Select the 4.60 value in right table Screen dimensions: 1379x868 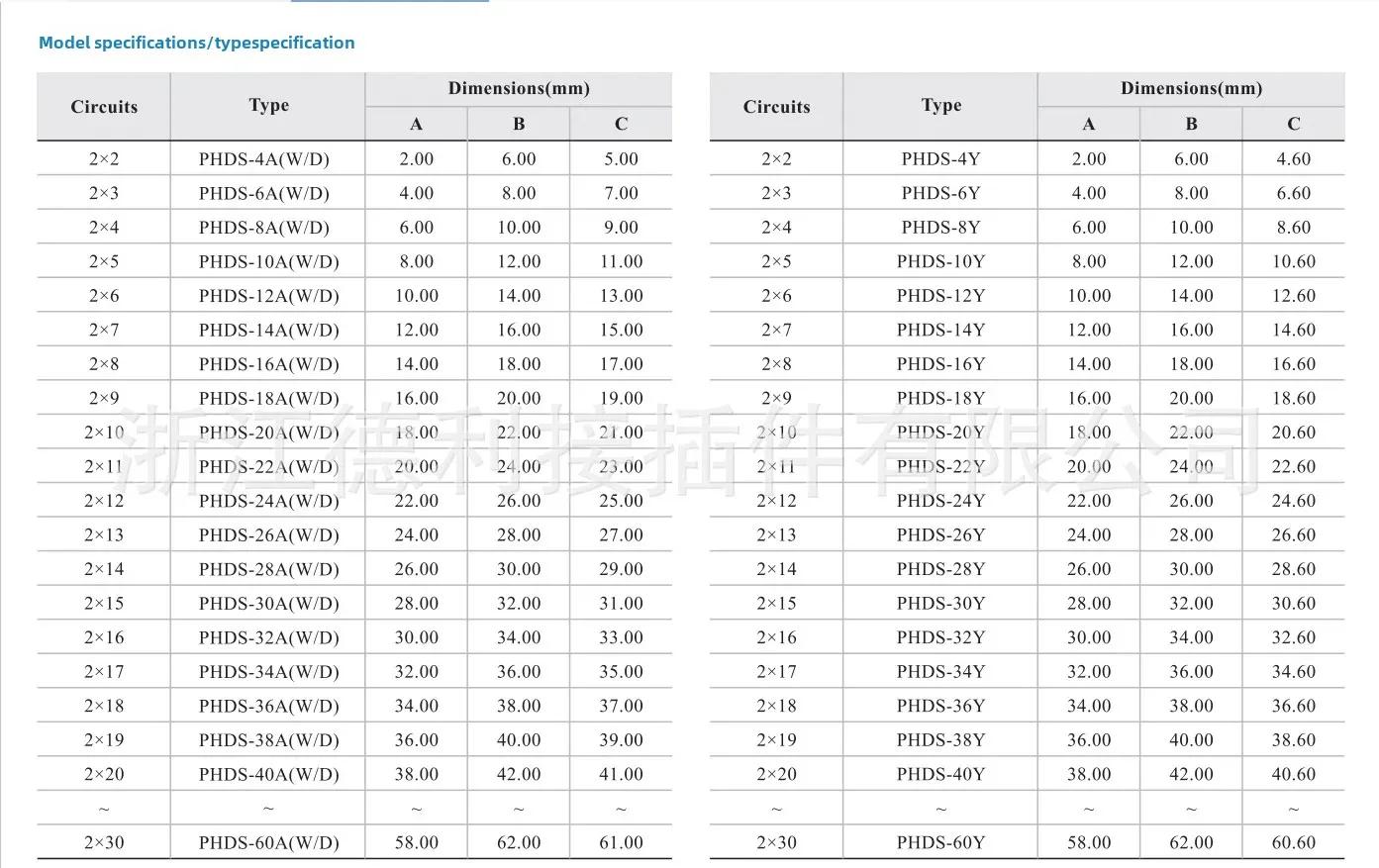pos(1293,158)
